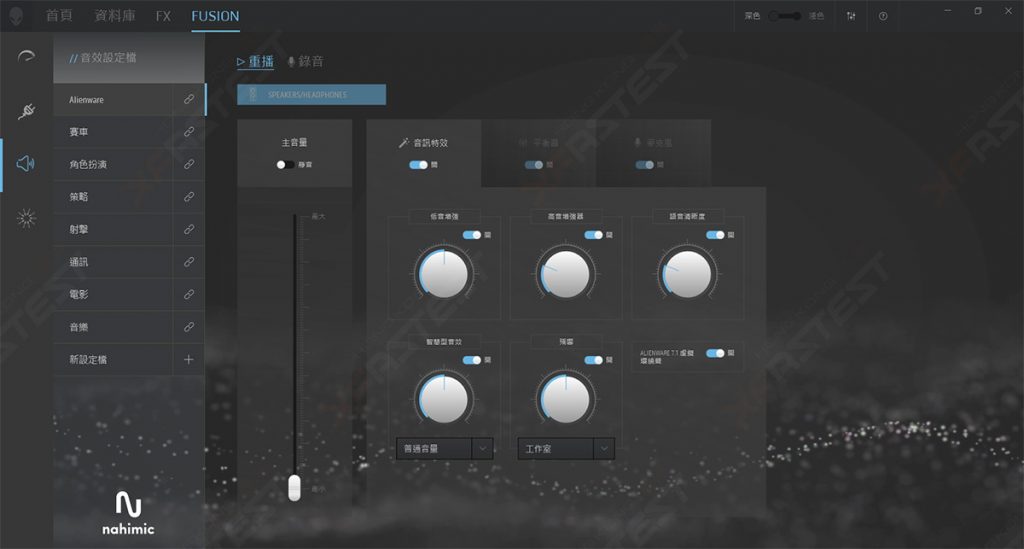Click the 音效設定檔 panel header
The image size is (1024, 549).
[x=129, y=57]
